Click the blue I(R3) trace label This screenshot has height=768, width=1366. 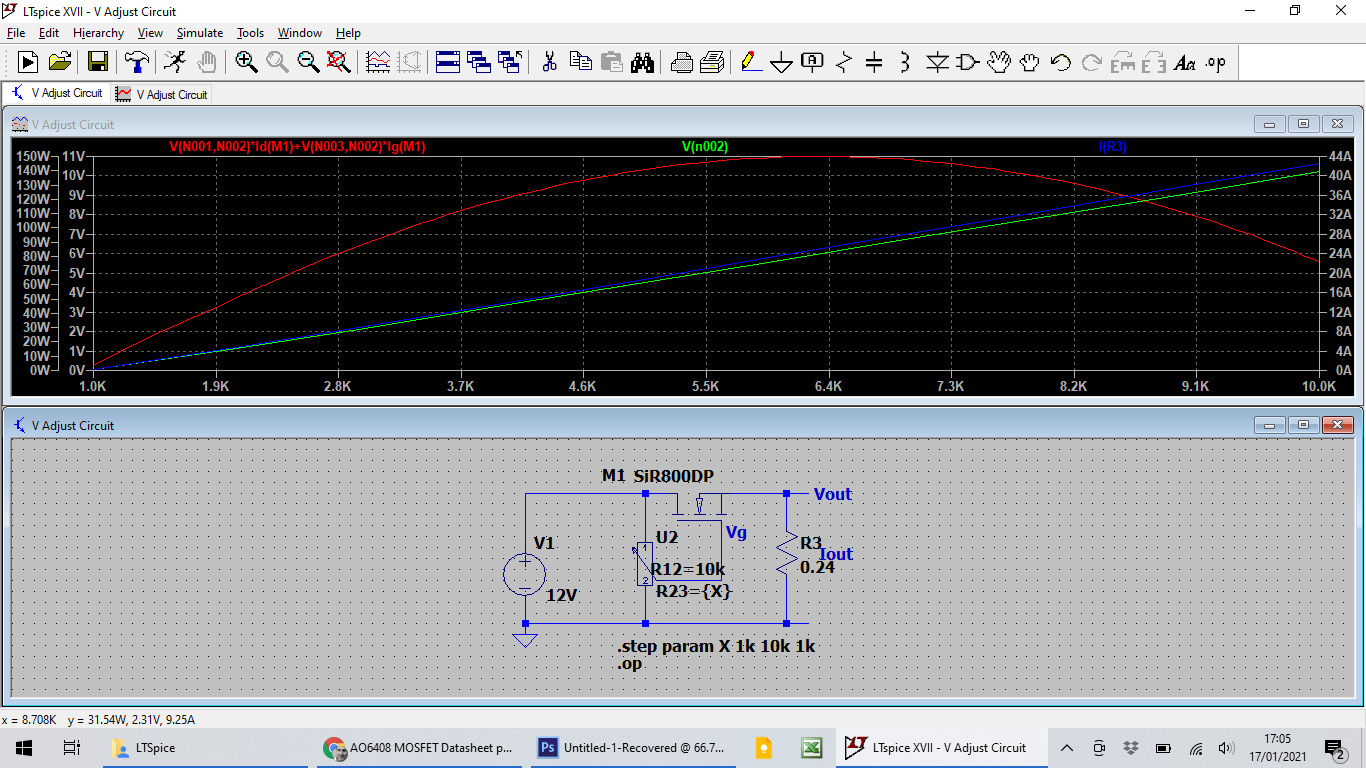click(1112, 147)
